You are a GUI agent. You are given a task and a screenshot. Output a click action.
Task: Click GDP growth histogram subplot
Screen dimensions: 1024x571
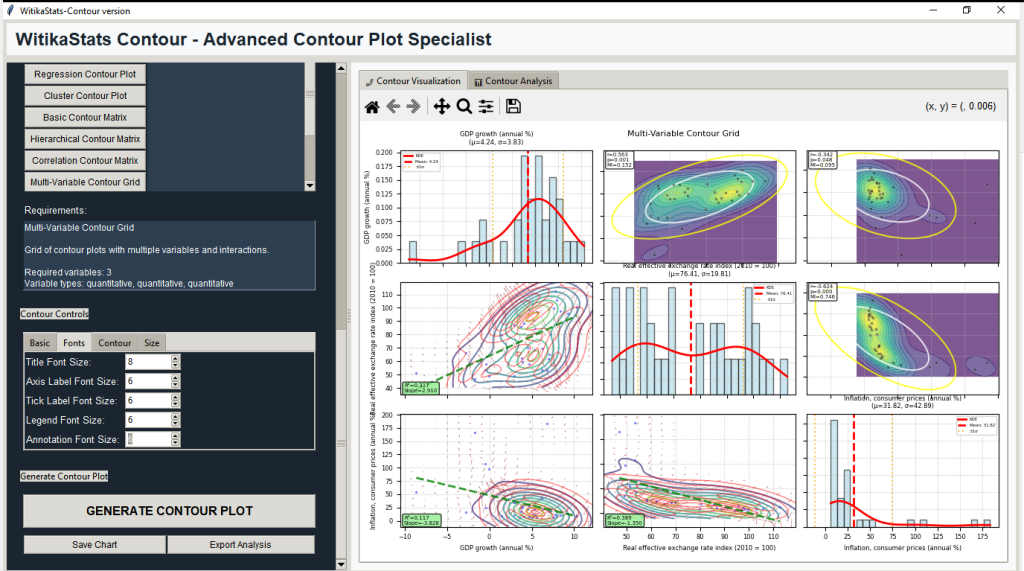click(x=496, y=207)
